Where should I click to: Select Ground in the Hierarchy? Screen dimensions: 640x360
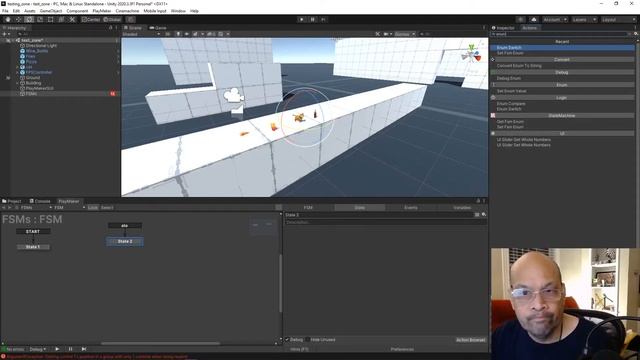(33, 78)
